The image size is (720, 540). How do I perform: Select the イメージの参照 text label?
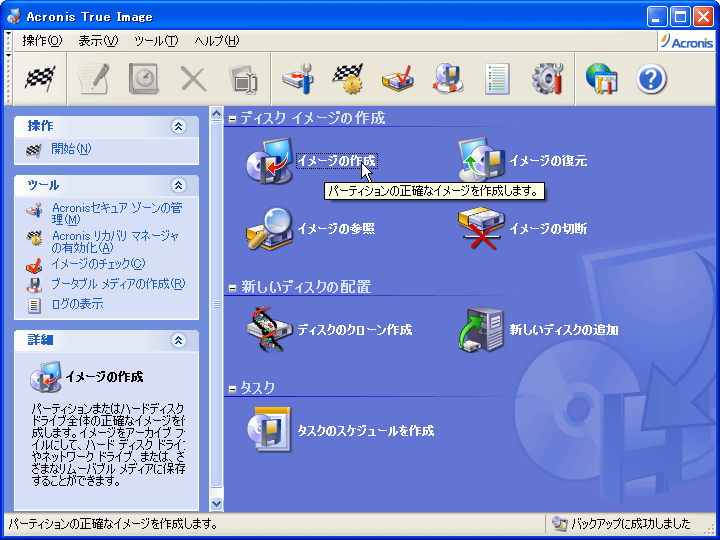pos(336,228)
